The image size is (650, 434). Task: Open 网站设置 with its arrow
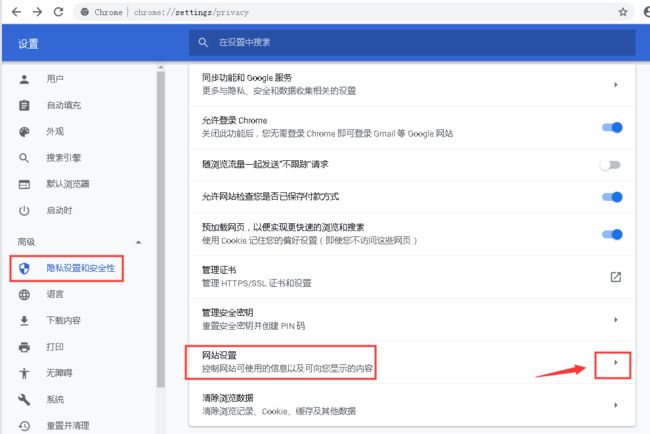coord(616,363)
